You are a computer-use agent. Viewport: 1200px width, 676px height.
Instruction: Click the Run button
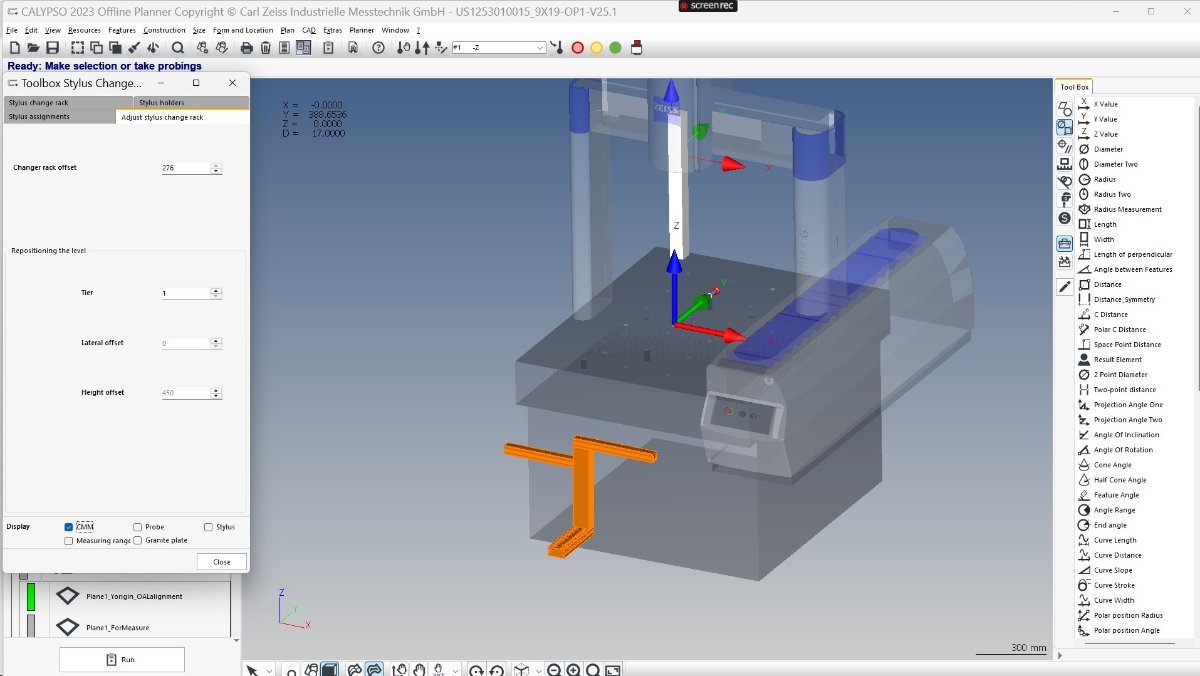pos(121,660)
